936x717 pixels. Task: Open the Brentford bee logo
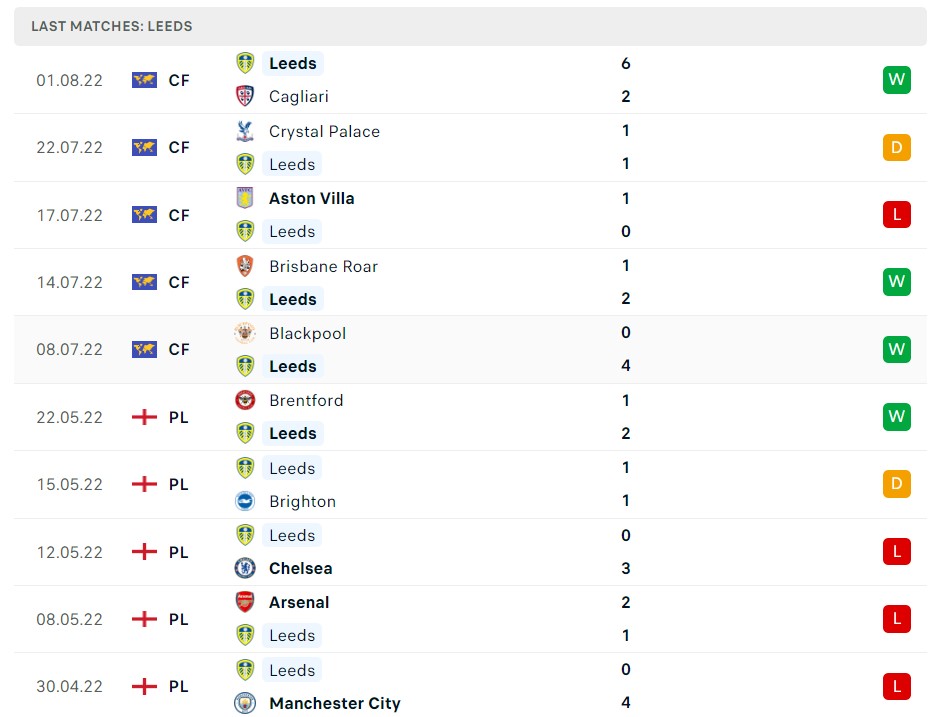(x=245, y=400)
